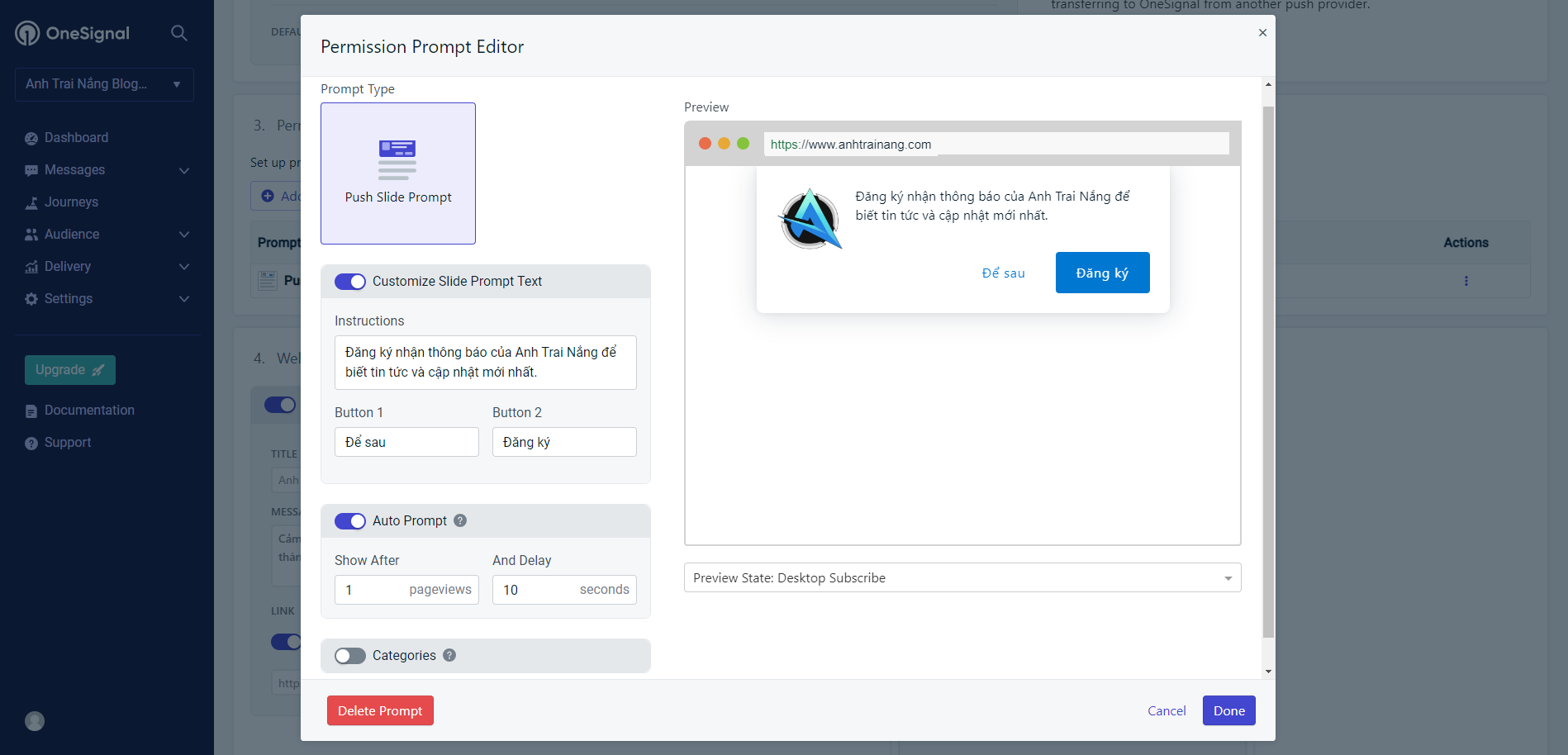Click the Upgrade button

coord(70,370)
